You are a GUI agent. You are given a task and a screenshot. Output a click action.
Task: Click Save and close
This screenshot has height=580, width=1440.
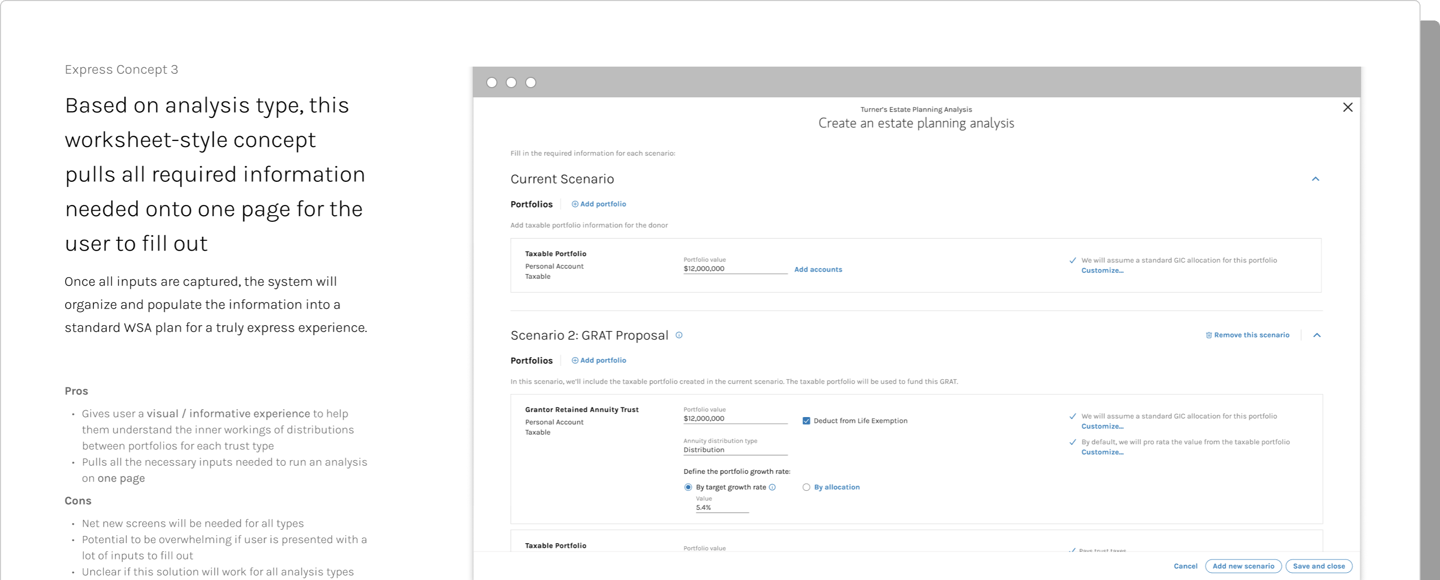[x=1319, y=565]
